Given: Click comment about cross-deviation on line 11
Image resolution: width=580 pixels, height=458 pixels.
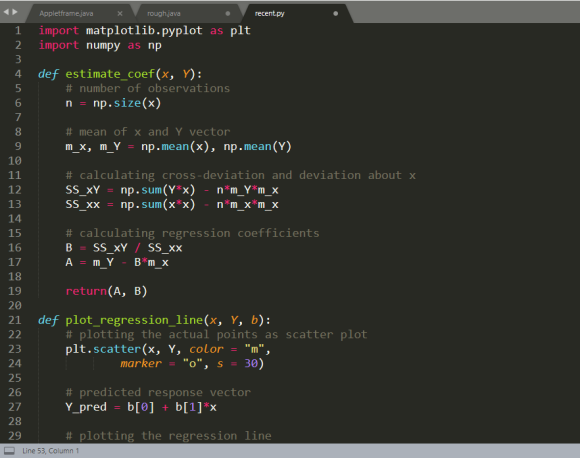Looking at the screenshot, I should point(240,175).
